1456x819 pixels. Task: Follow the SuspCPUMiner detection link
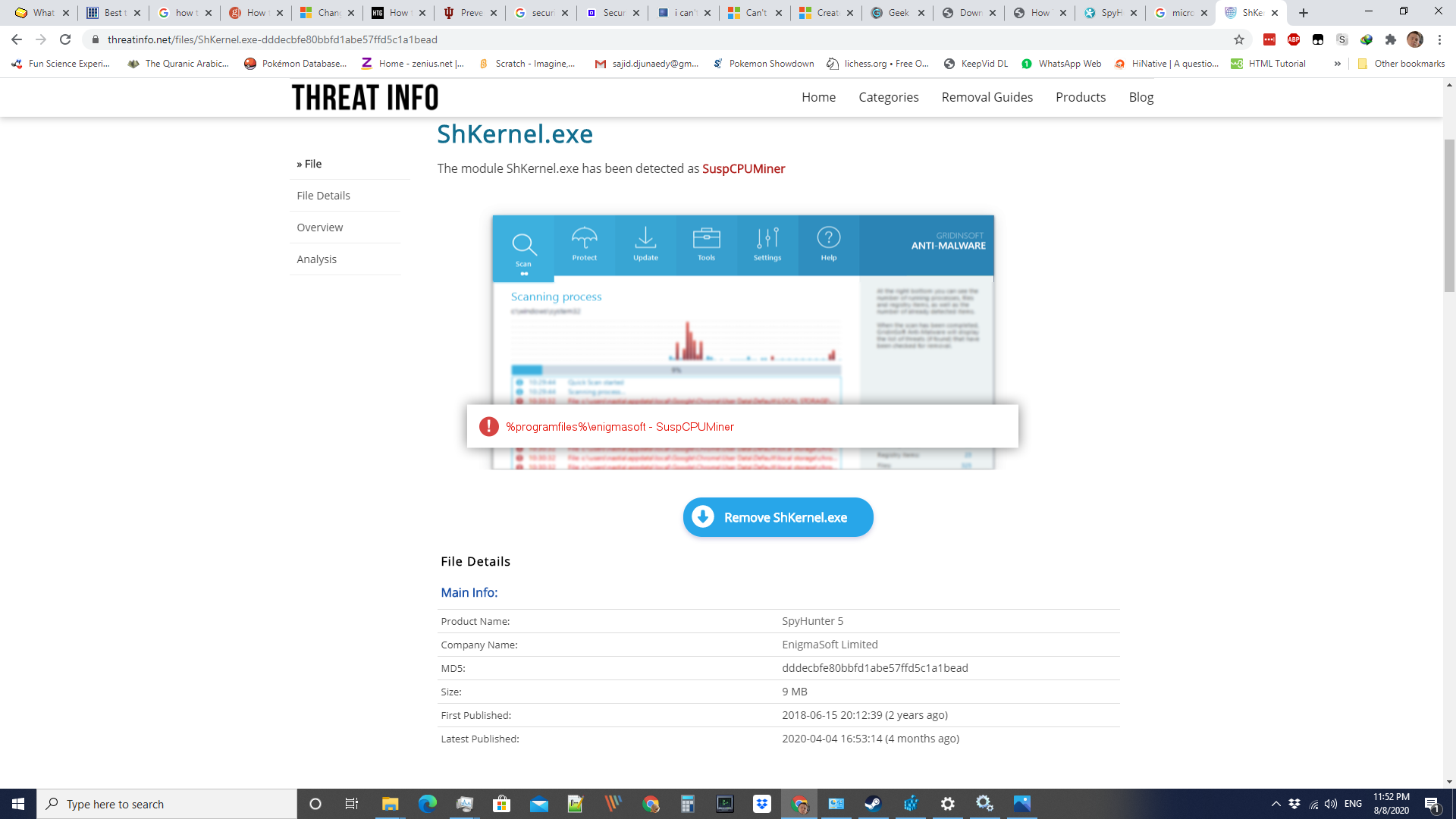[x=743, y=168]
